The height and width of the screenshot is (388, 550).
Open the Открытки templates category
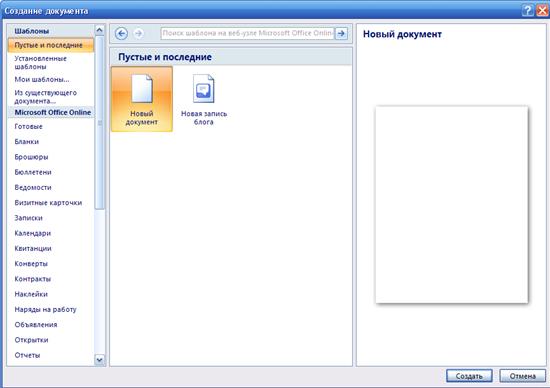point(31,340)
